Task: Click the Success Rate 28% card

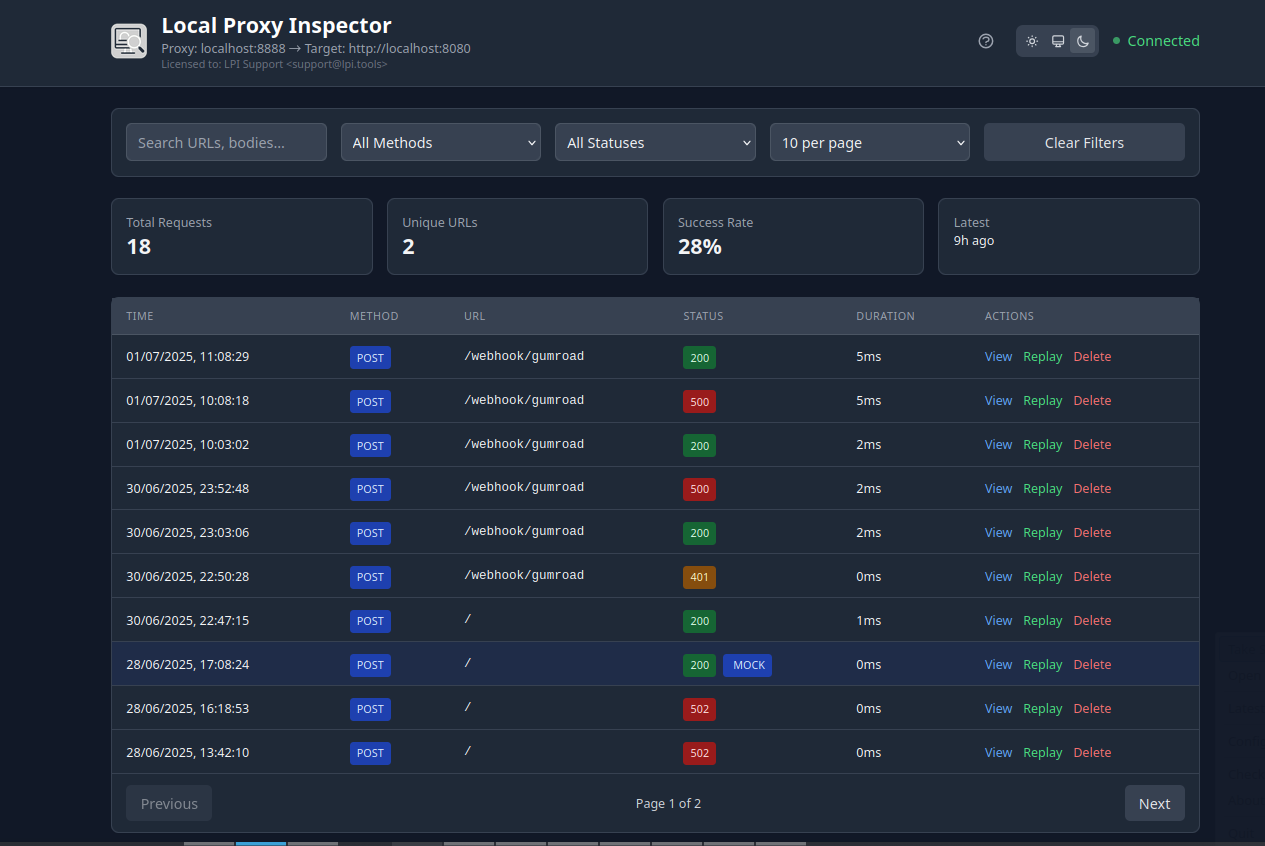Action: coord(793,236)
